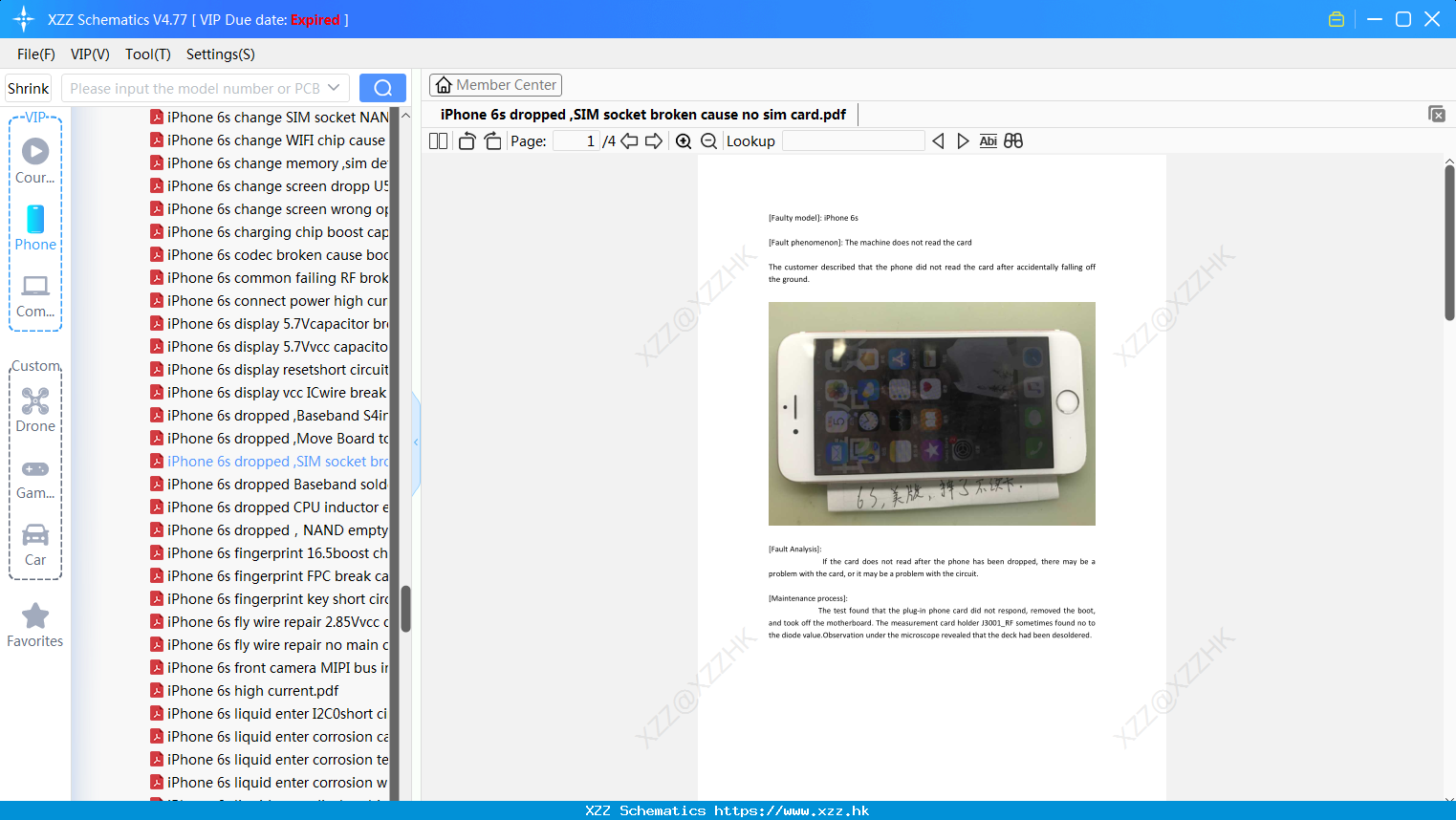1456x820 pixels.
Task: Open iPhone 6s high current.pdf
Action: tap(245, 691)
